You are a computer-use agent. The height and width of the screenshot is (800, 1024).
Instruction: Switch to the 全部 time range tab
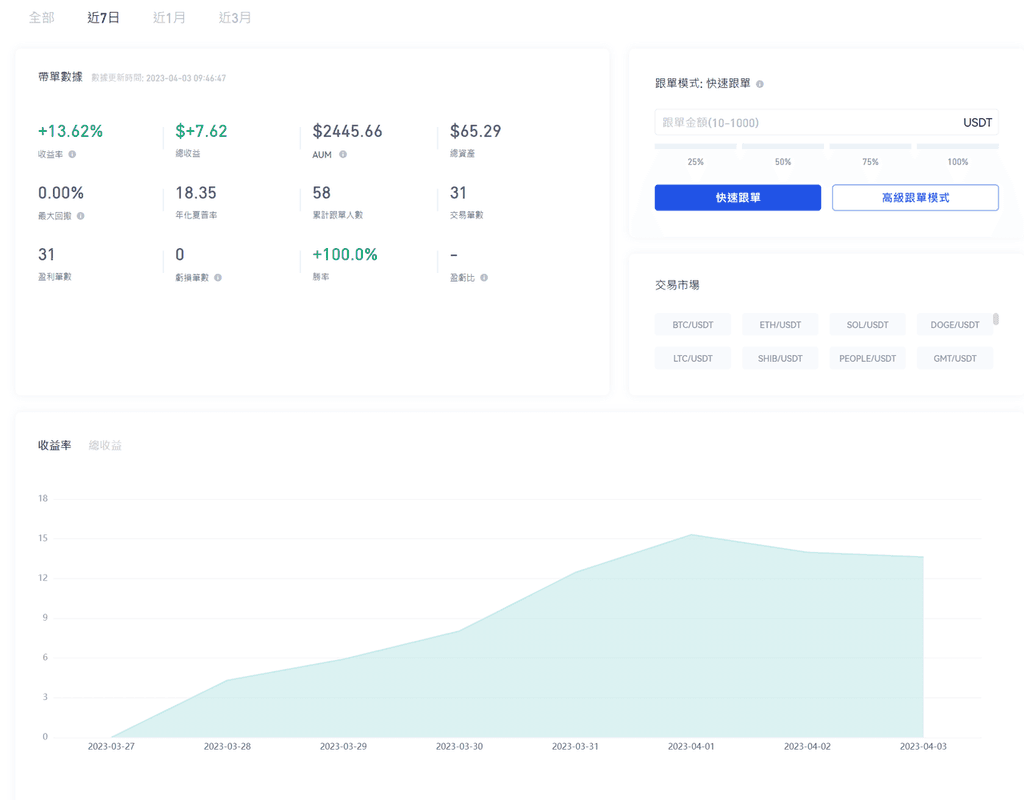pyautogui.click(x=42, y=18)
